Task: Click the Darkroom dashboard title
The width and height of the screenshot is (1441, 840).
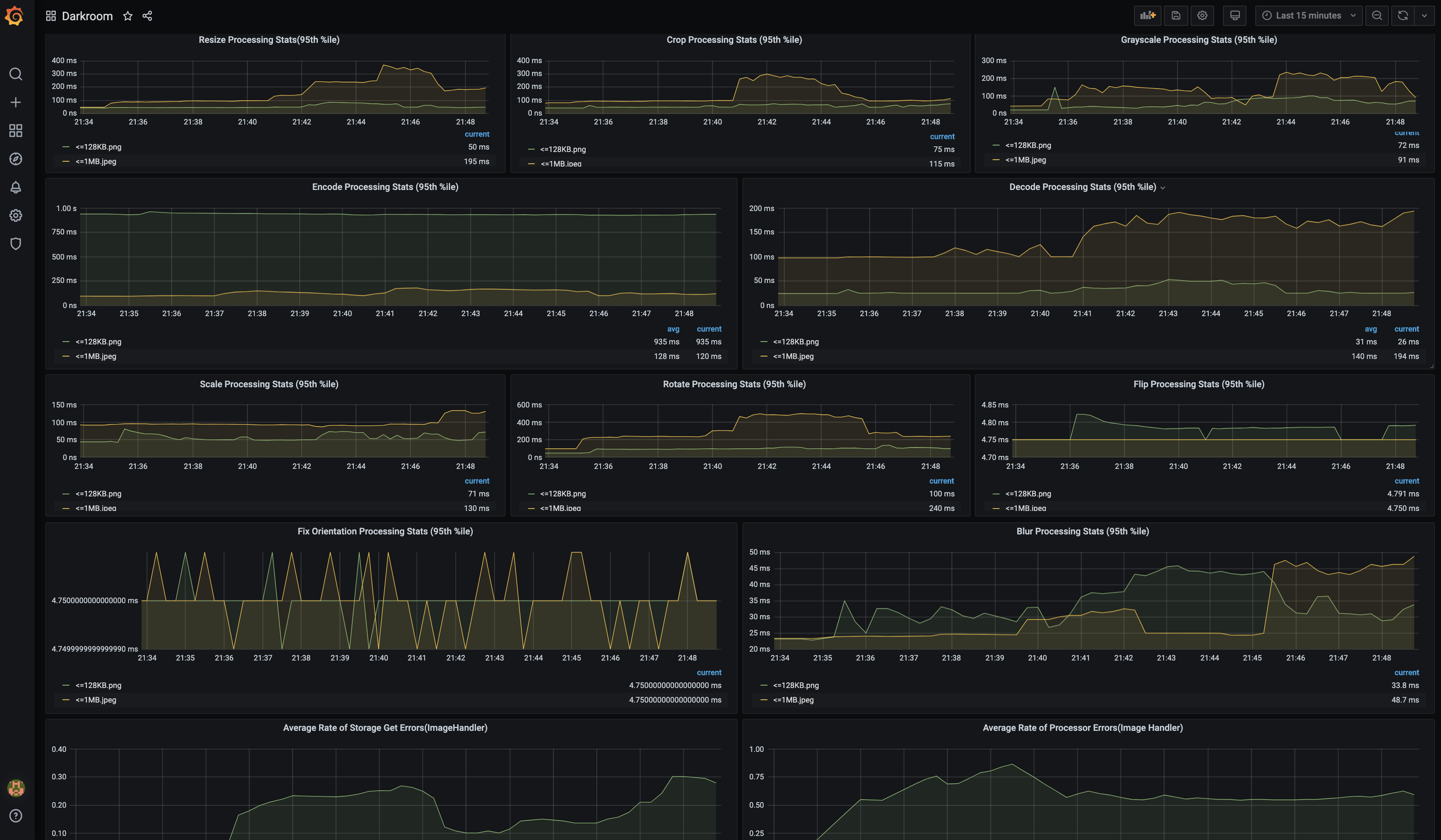Action: click(87, 16)
